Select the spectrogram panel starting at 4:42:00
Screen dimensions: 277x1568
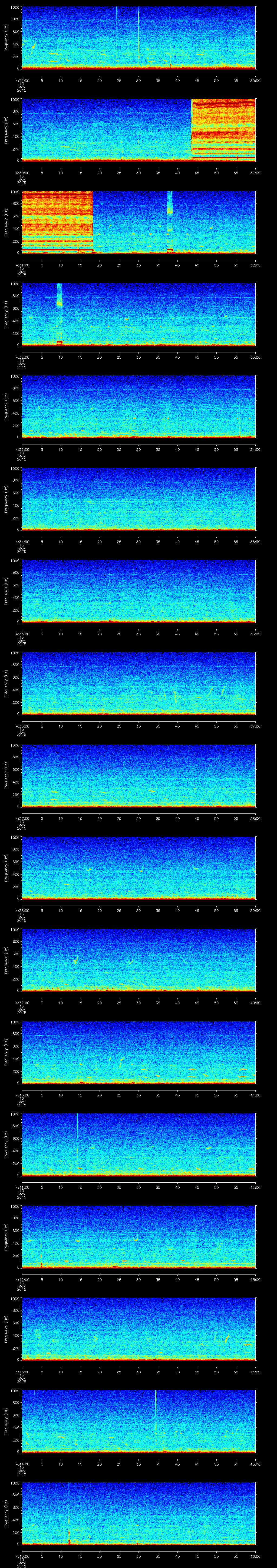(138, 1237)
